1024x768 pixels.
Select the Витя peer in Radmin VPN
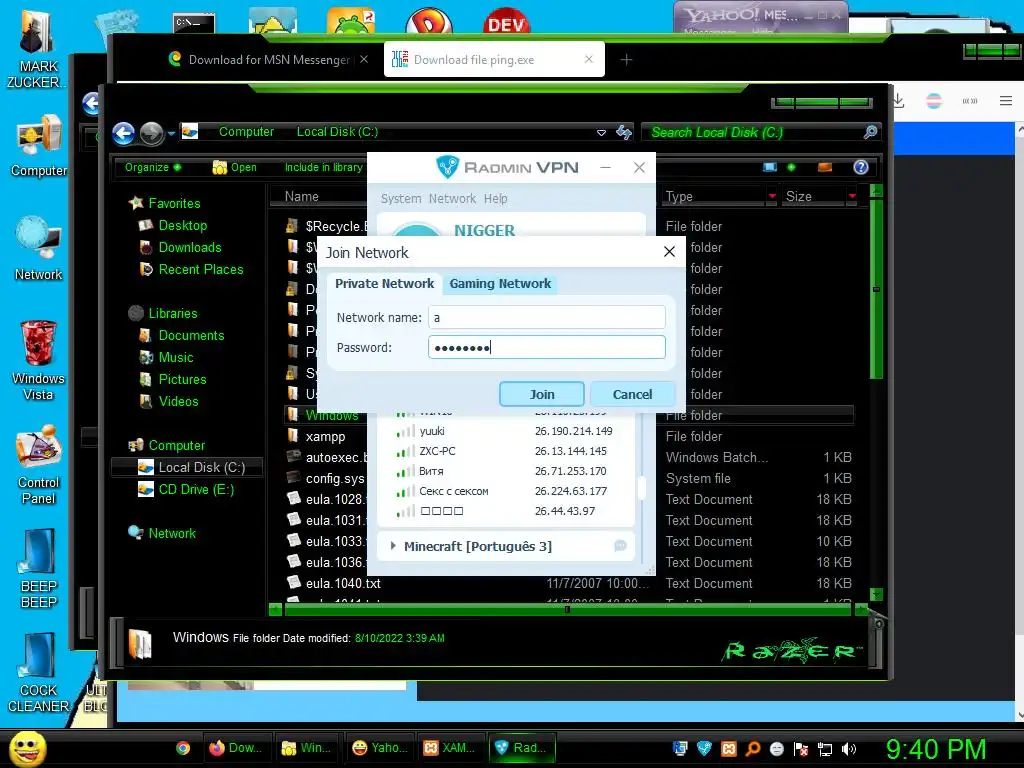(x=505, y=471)
